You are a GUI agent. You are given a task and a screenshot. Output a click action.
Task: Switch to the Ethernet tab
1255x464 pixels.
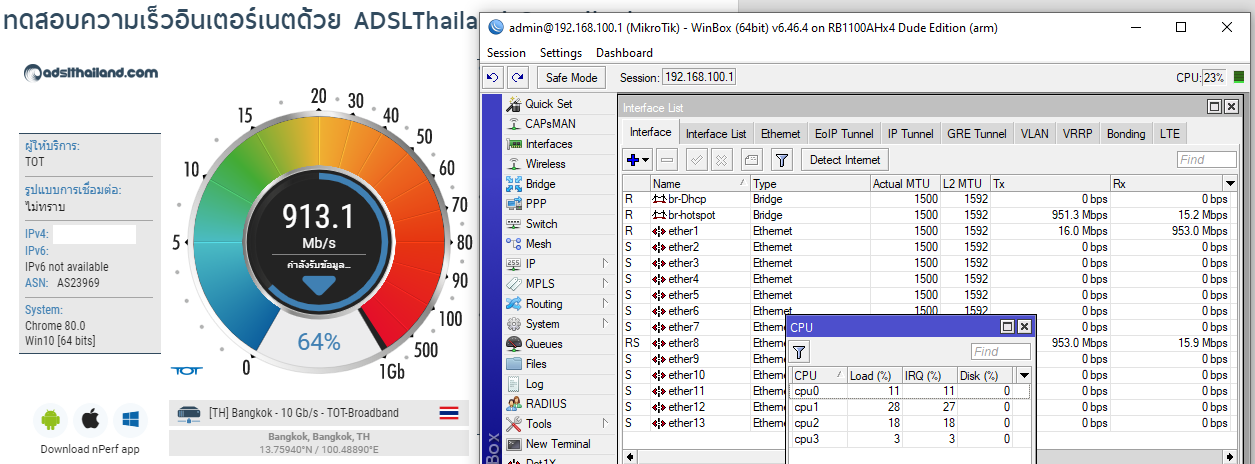[x=780, y=133]
